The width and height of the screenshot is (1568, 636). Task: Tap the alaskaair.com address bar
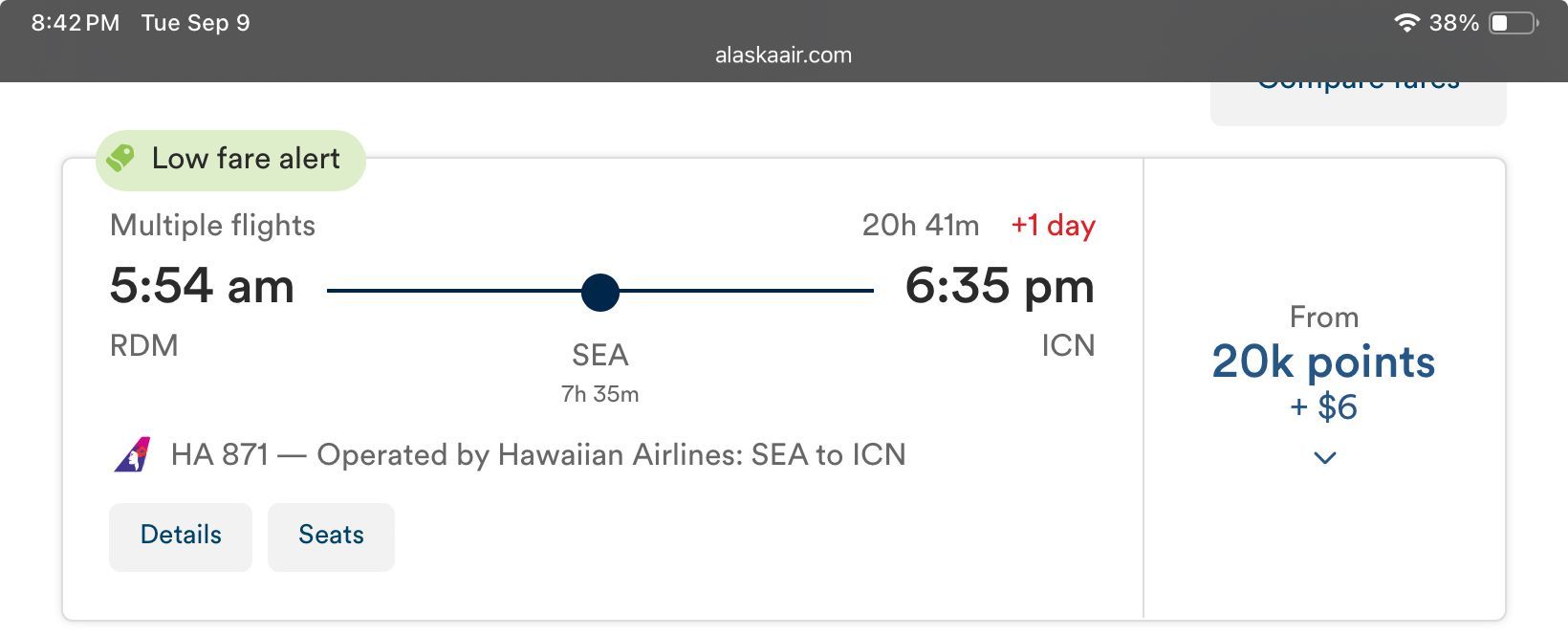[783, 55]
